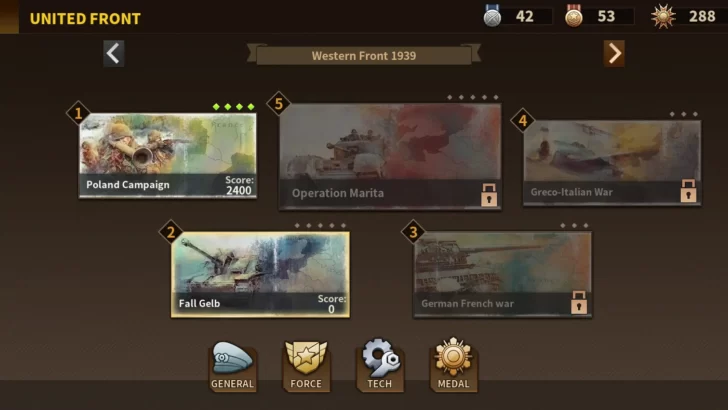Screen dimensions: 728x410
Task: Open the Force shield icon
Action: tap(306, 365)
